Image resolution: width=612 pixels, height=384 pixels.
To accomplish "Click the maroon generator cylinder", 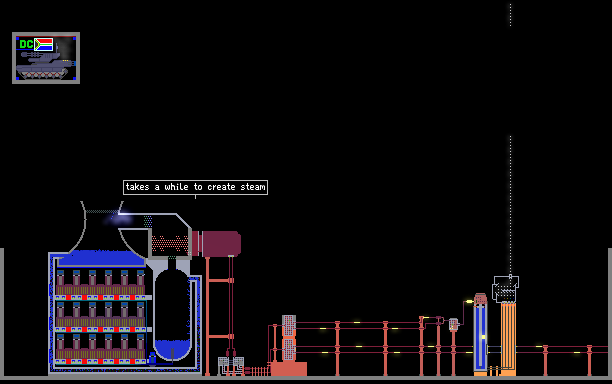I will 220,244.
